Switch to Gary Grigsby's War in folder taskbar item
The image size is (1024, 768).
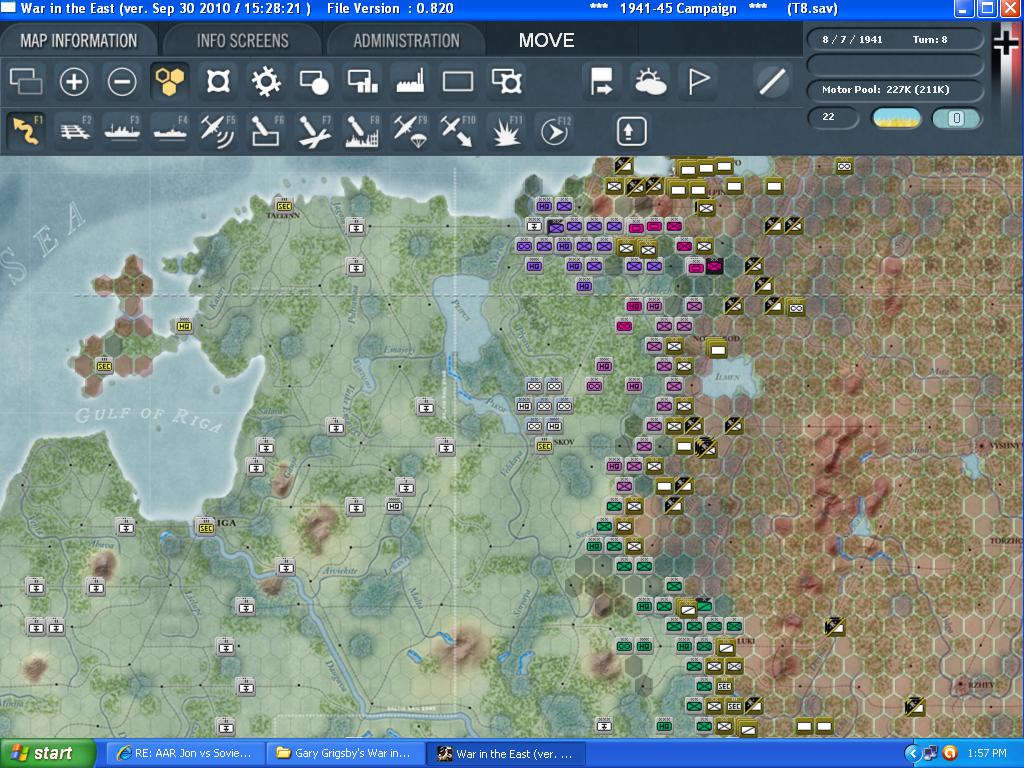(x=345, y=754)
